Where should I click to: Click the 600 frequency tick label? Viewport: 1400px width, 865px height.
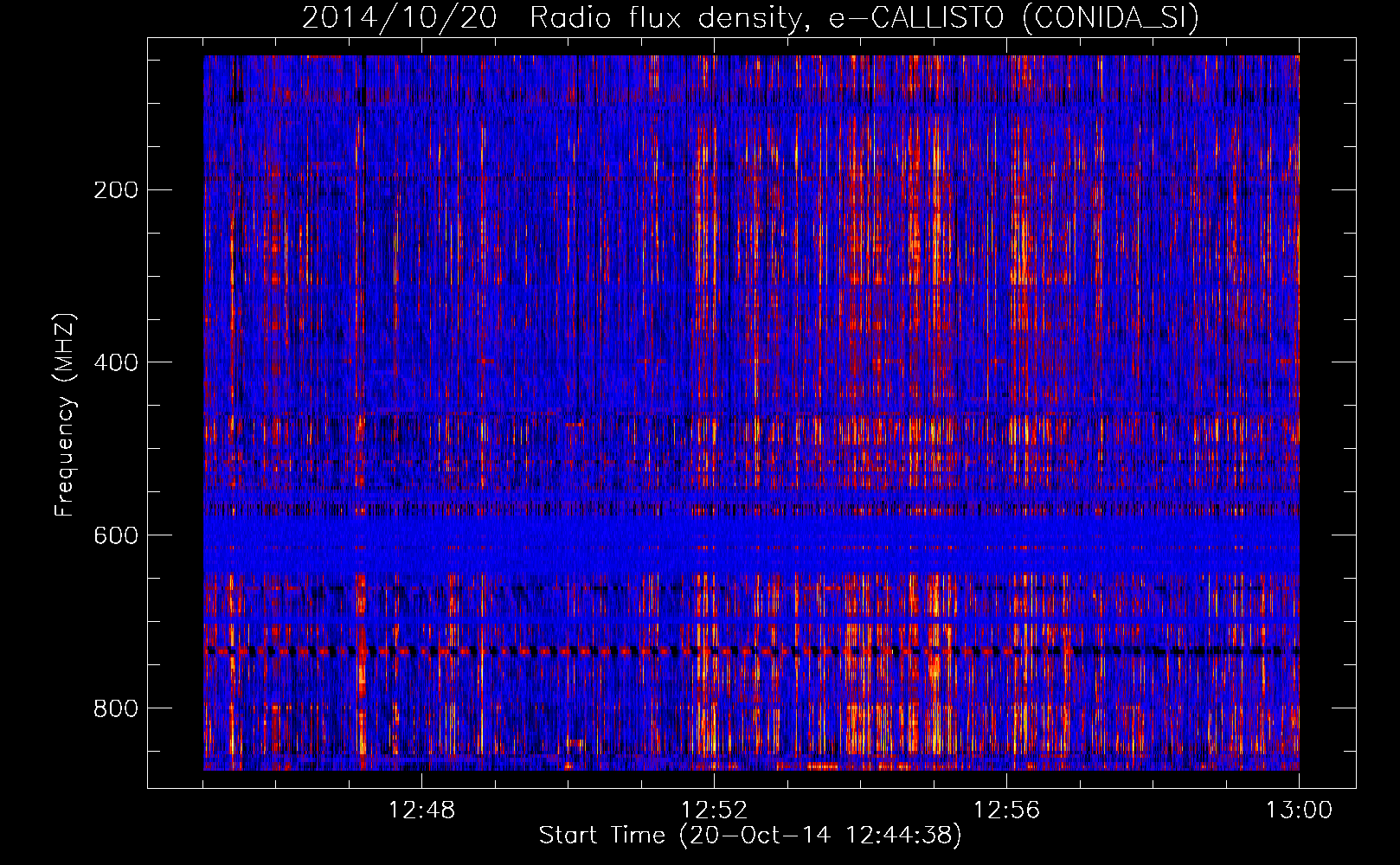point(116,535)
